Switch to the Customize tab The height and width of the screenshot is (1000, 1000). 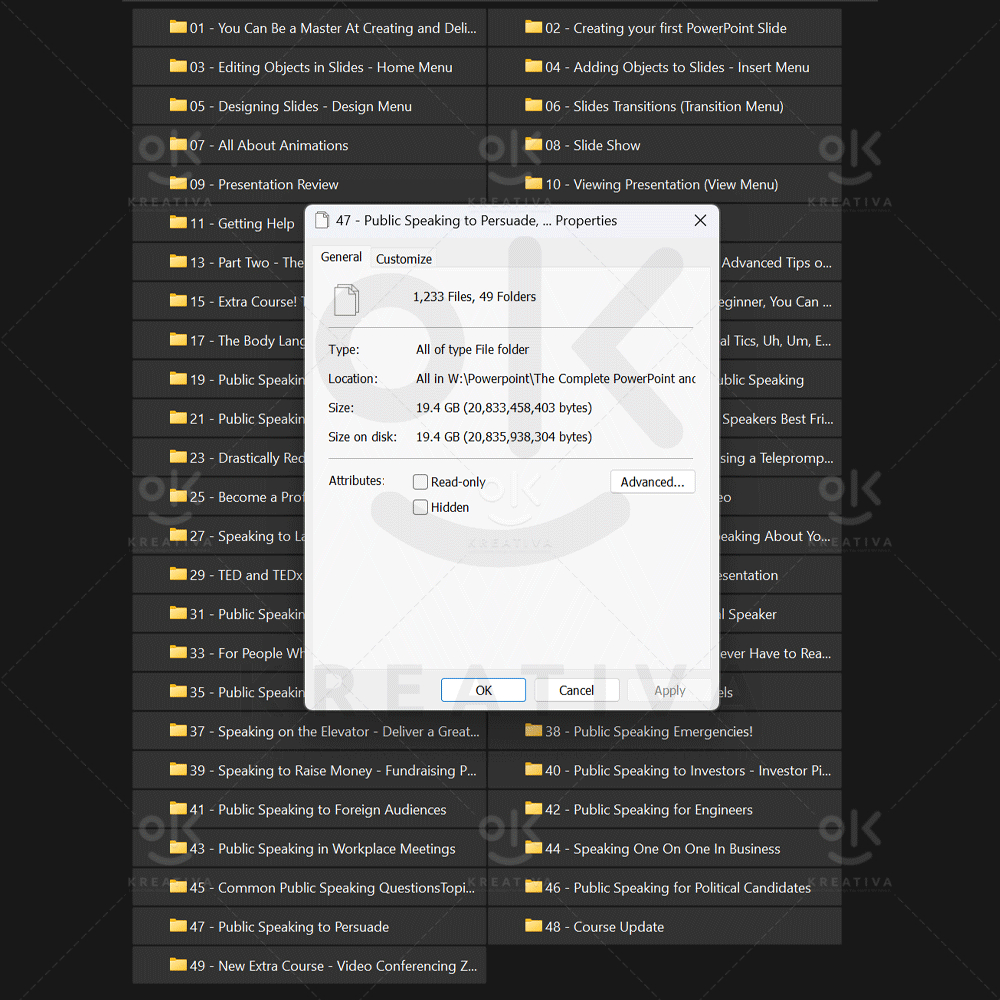[x=404, y=259]
